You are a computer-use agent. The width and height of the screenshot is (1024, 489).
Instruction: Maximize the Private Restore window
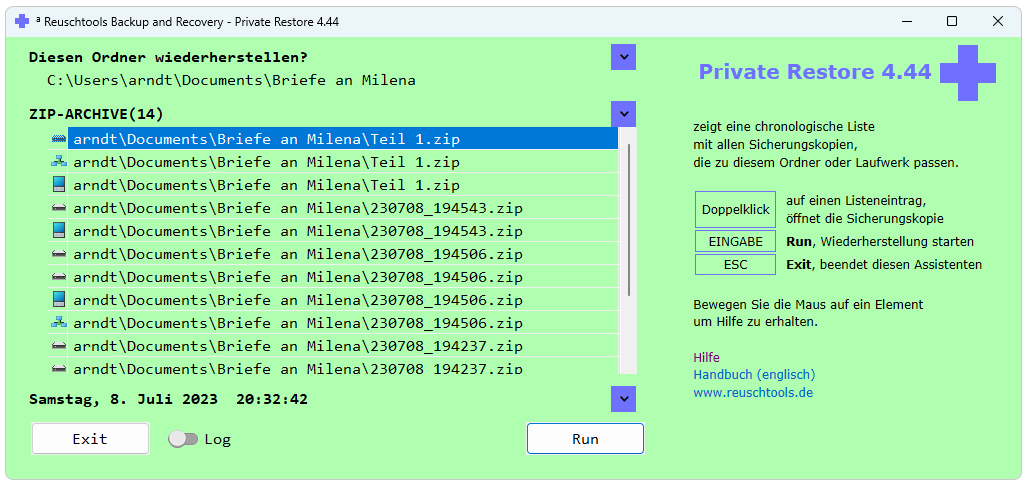(x=952, y=22)
